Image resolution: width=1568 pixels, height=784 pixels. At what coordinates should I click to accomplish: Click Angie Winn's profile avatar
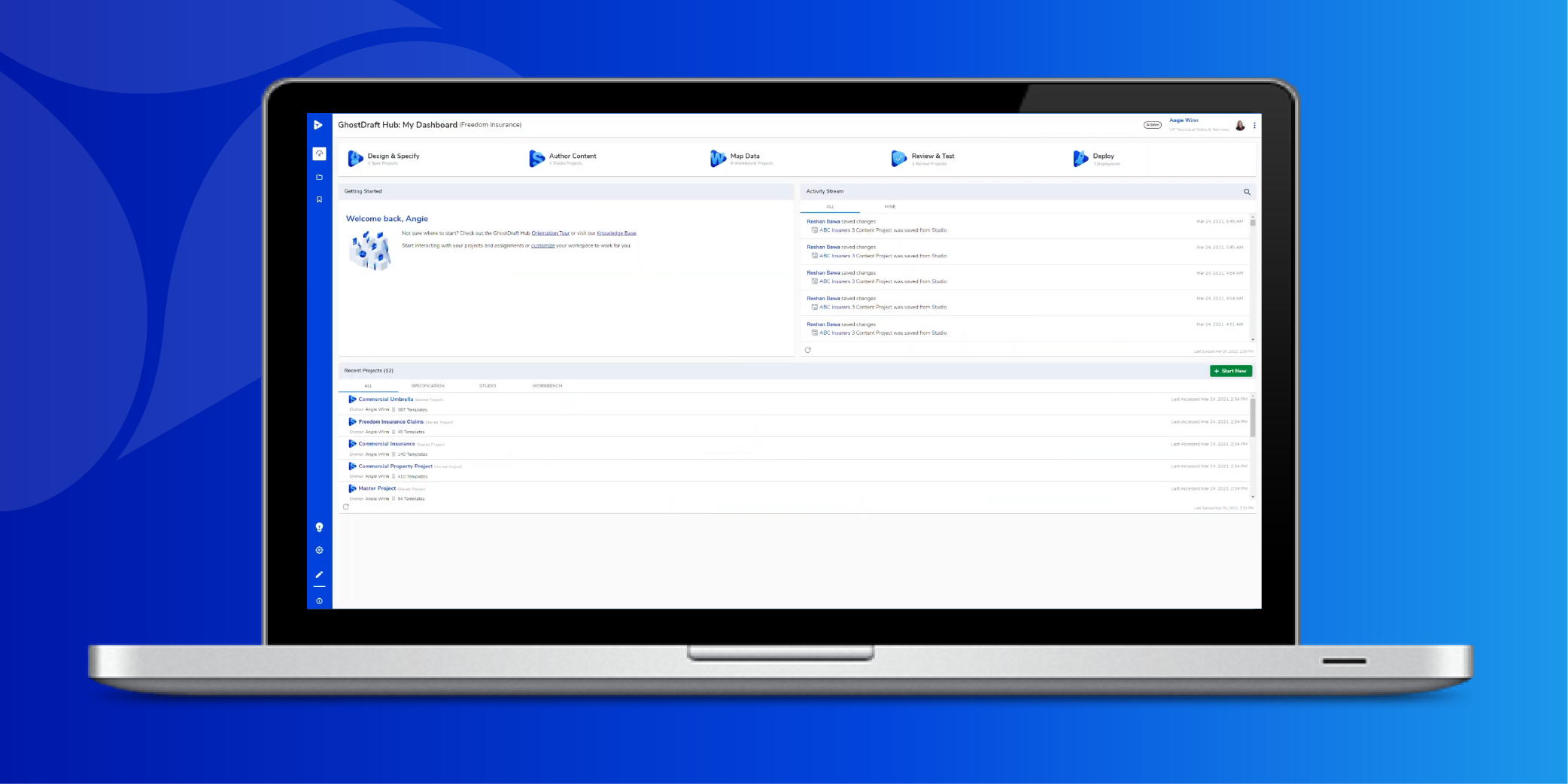click(1240, 125)
